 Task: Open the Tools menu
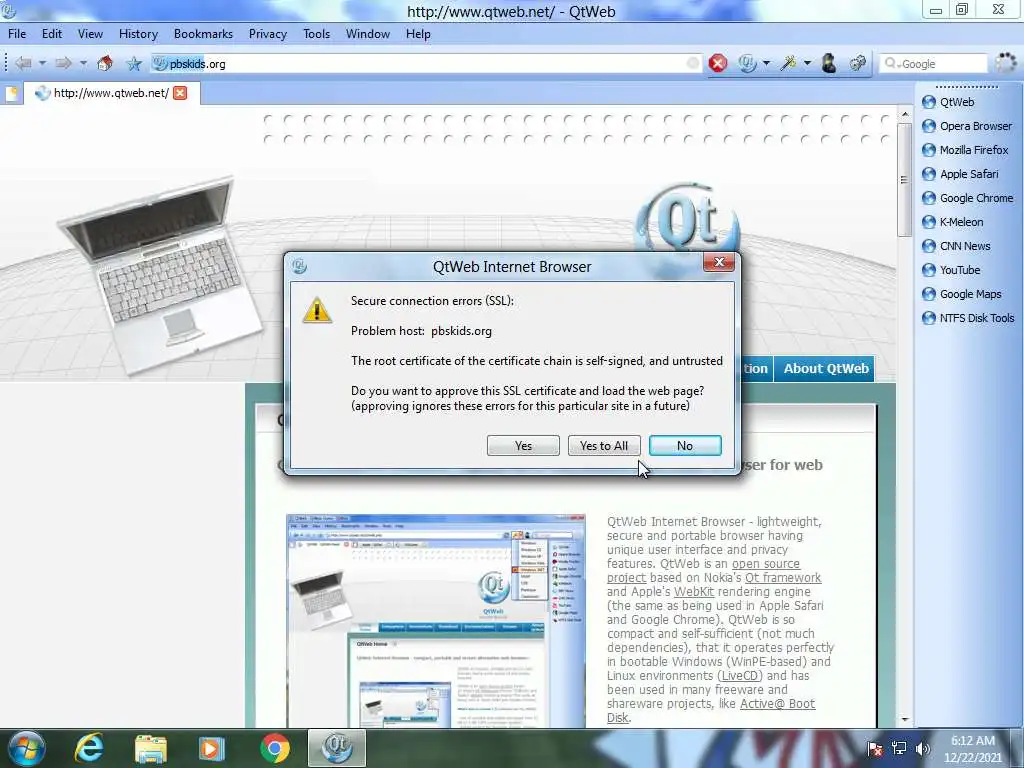316,34
